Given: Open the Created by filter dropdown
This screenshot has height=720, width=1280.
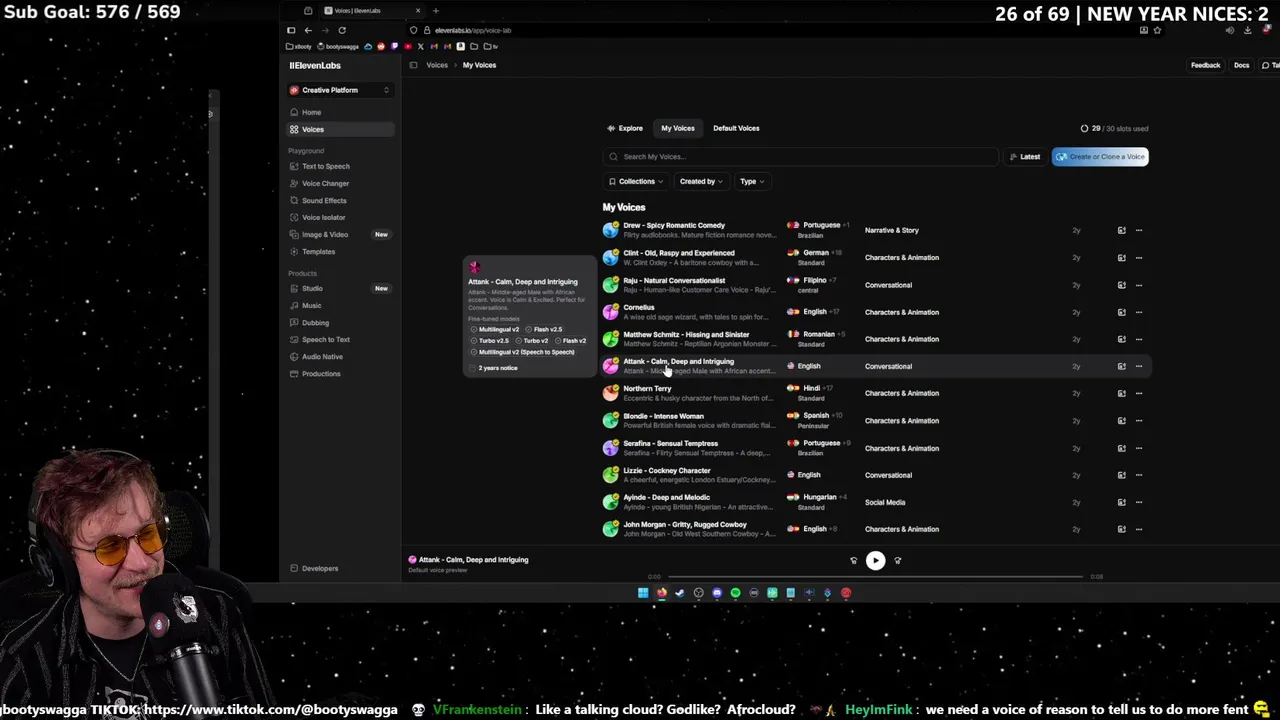Looking at the screenshot, I should point(701,181).
